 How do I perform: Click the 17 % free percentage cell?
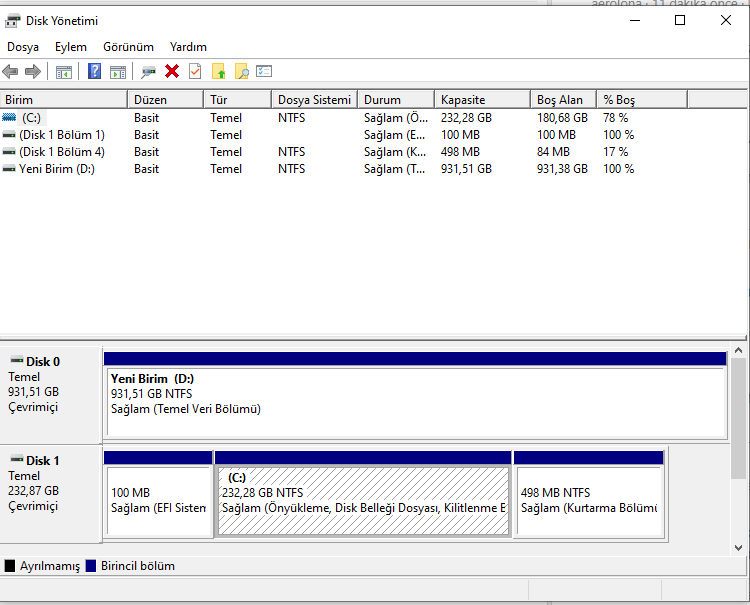click(x=616, y=152)
